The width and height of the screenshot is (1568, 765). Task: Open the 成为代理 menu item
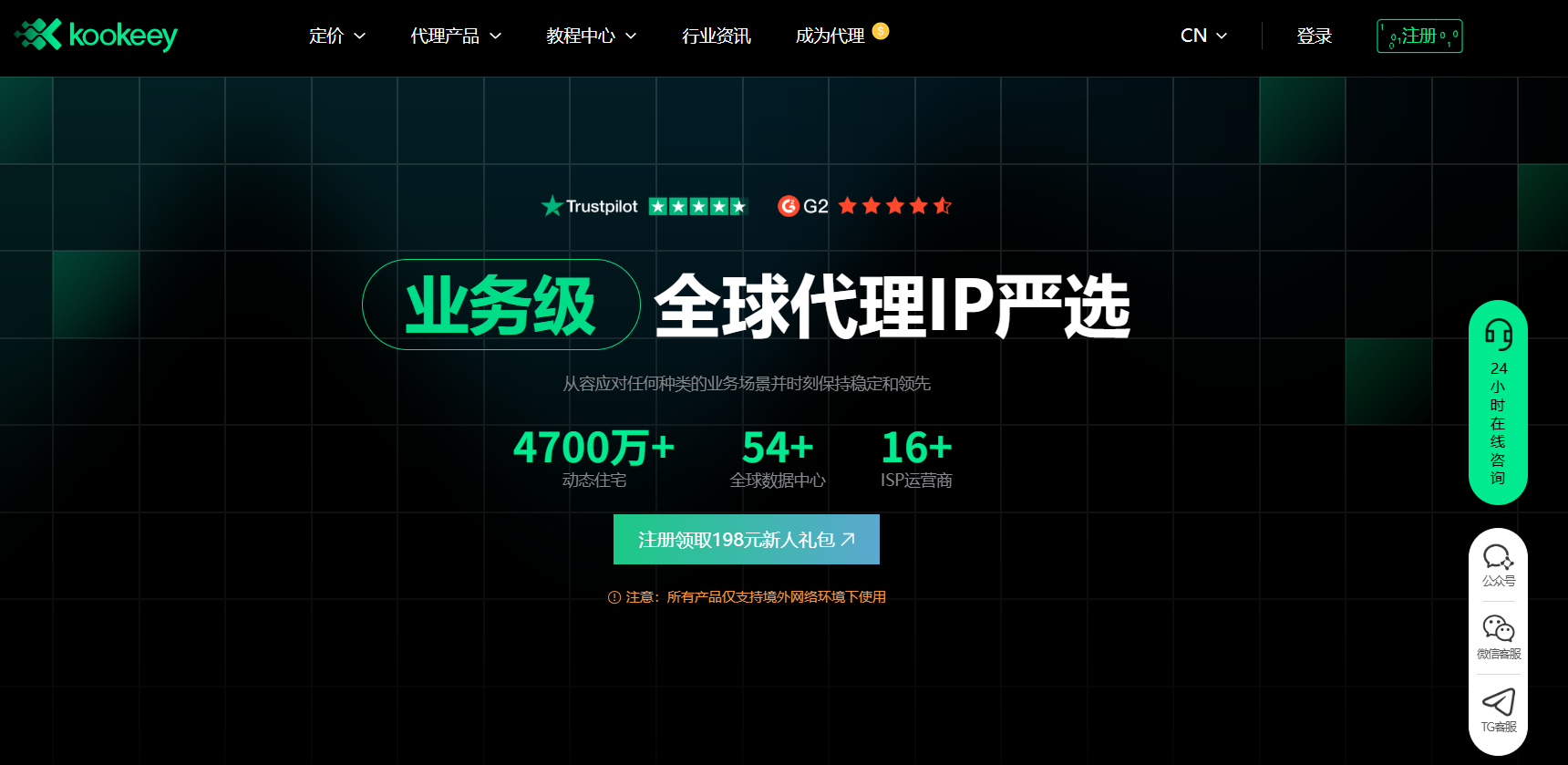coord(830,36)
